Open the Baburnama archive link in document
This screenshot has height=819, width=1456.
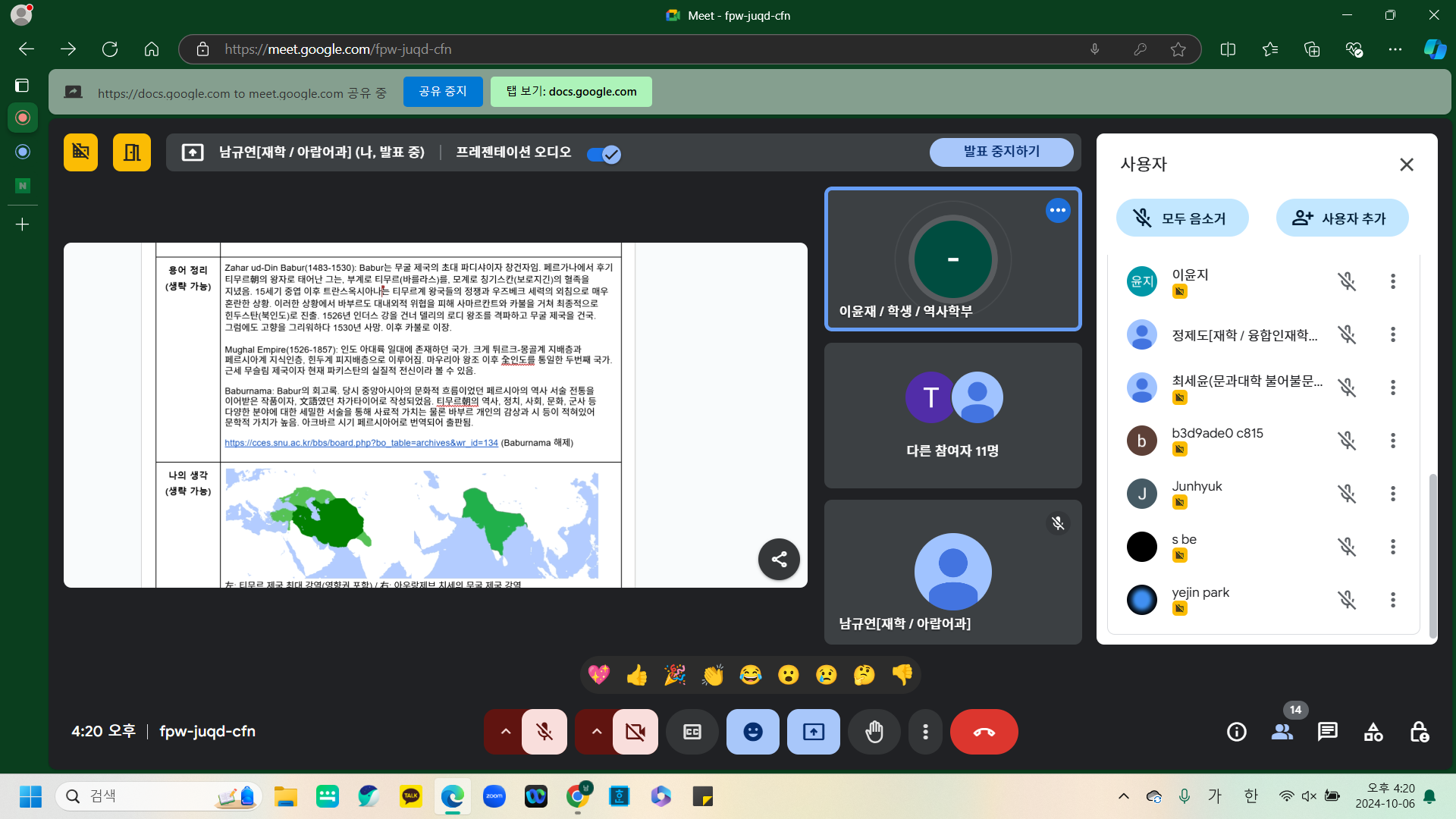(361, 443)
